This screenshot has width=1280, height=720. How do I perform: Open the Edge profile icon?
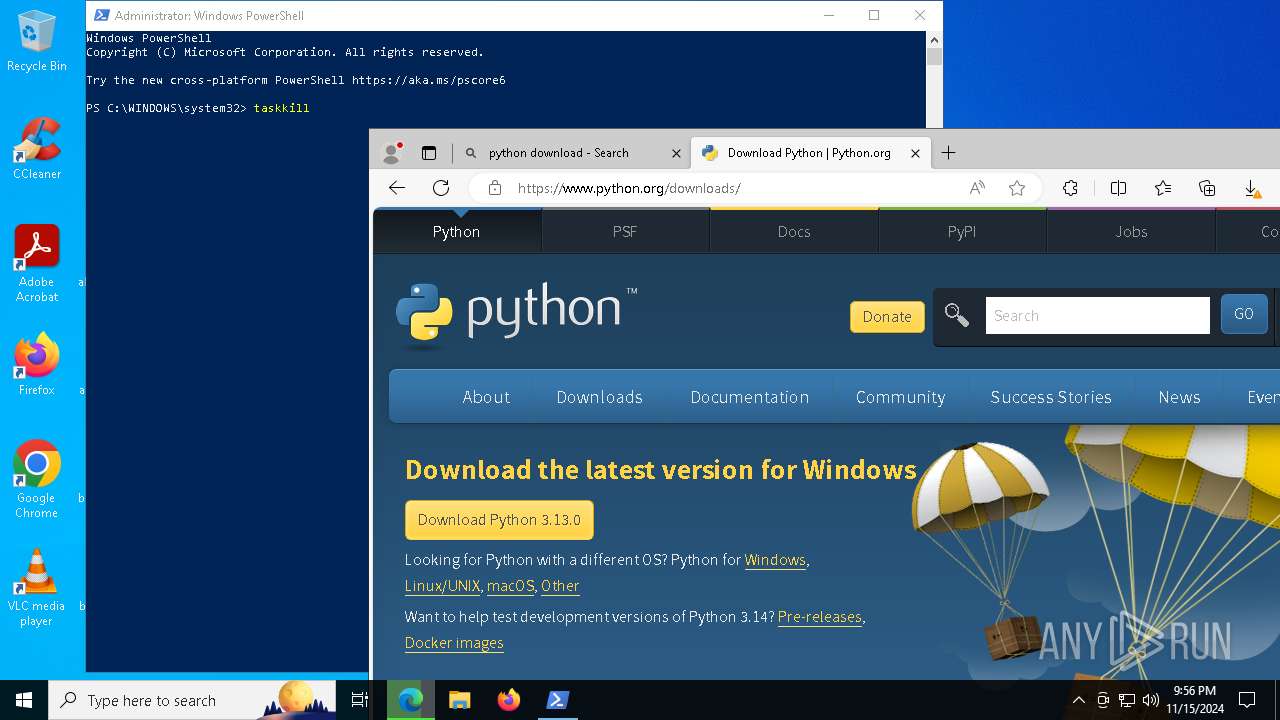[392, 153]
